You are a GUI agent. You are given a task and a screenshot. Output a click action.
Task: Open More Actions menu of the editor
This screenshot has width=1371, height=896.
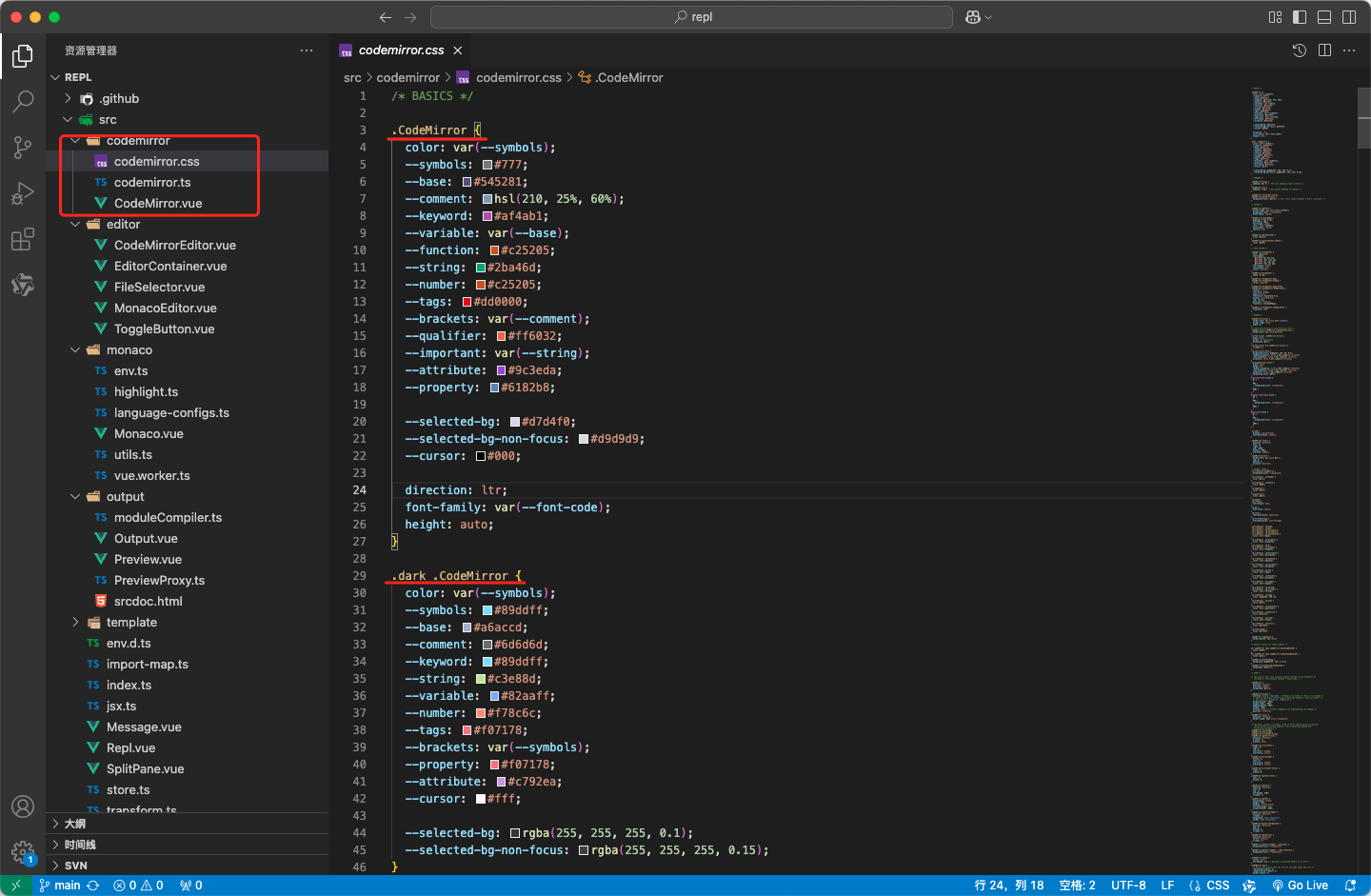tap(1349, 50)
